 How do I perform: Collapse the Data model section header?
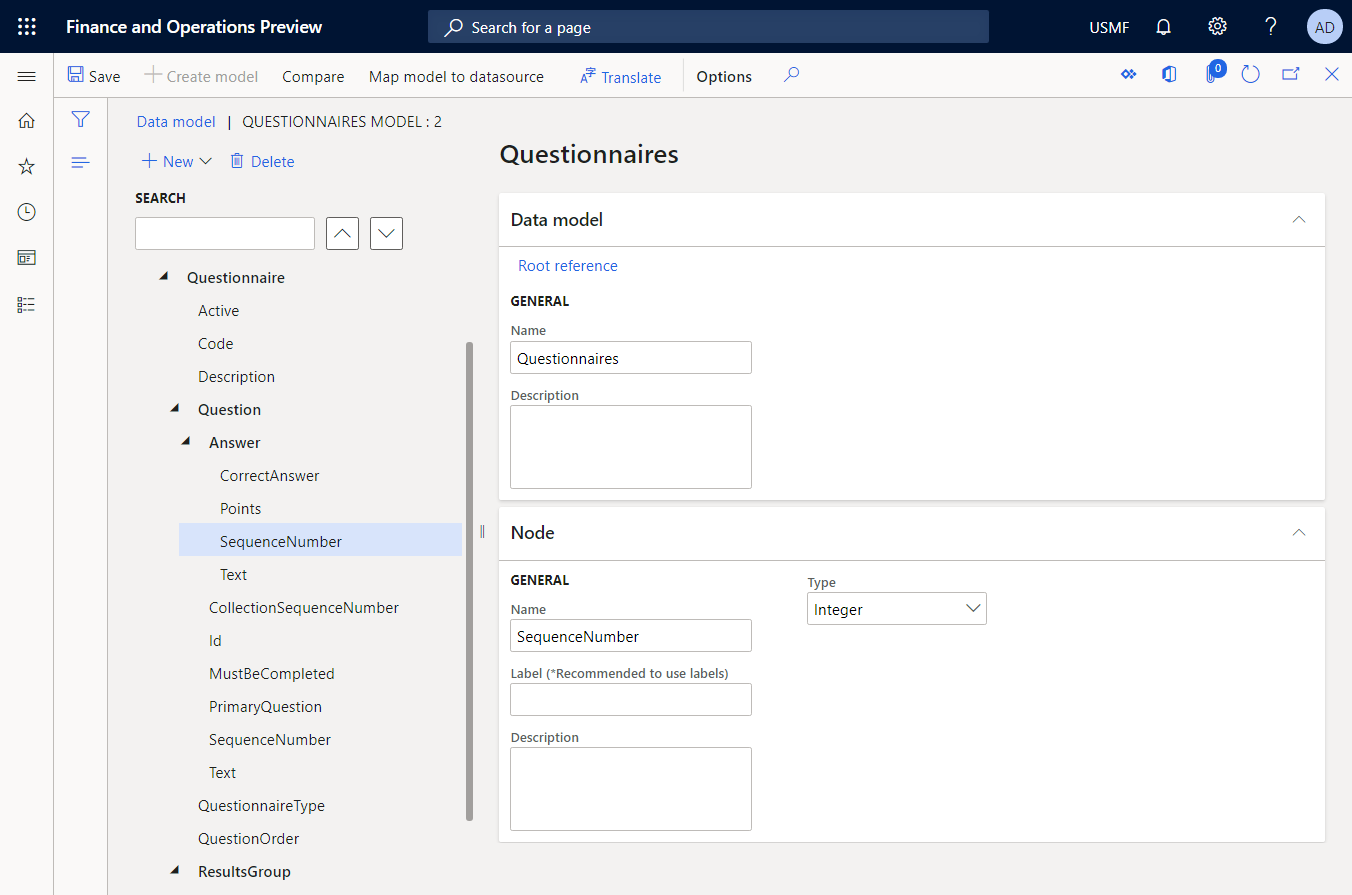click(1298, 219)
